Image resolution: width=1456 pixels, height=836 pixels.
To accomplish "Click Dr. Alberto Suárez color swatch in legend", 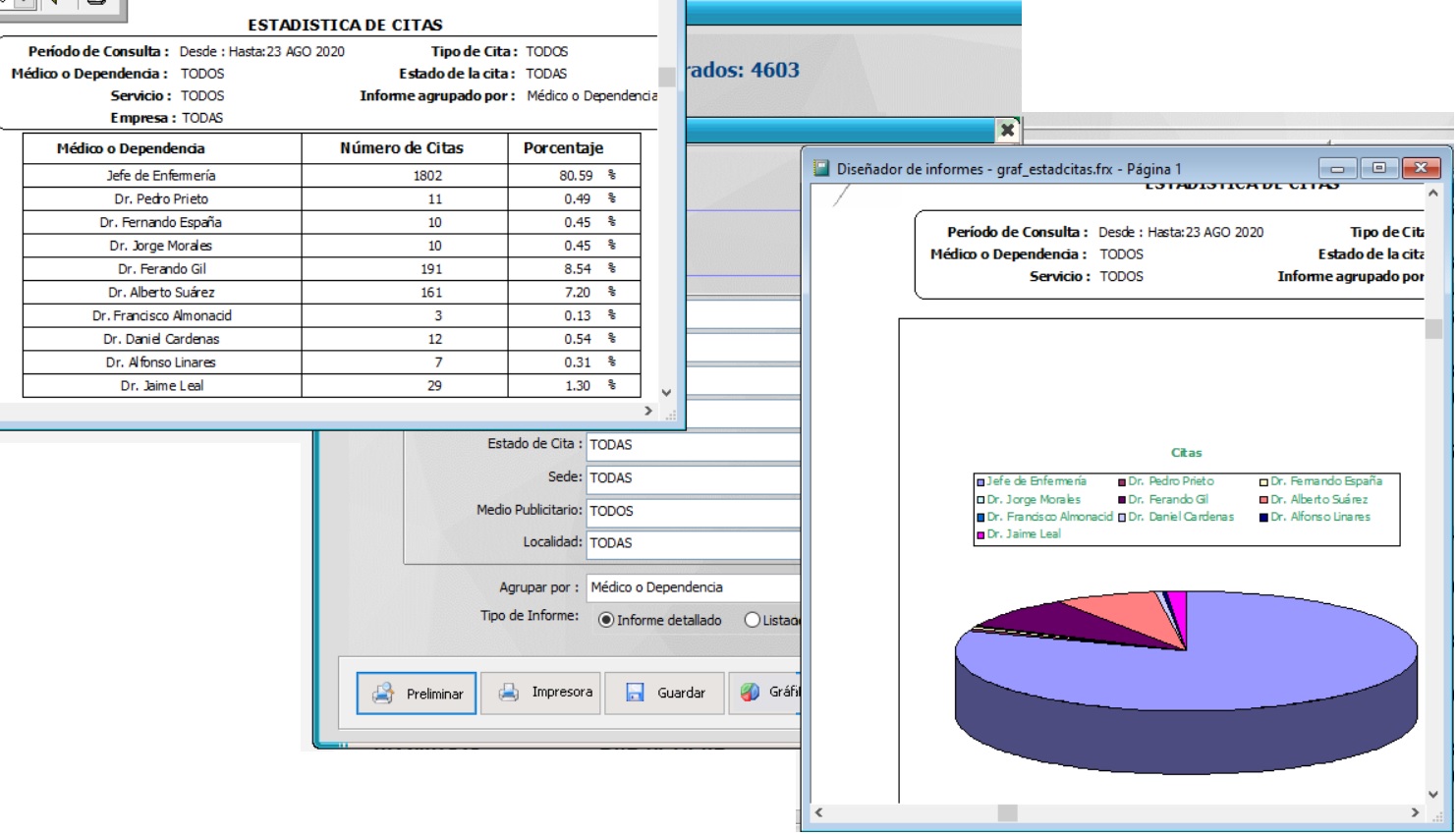I will tap(1263, 500).
